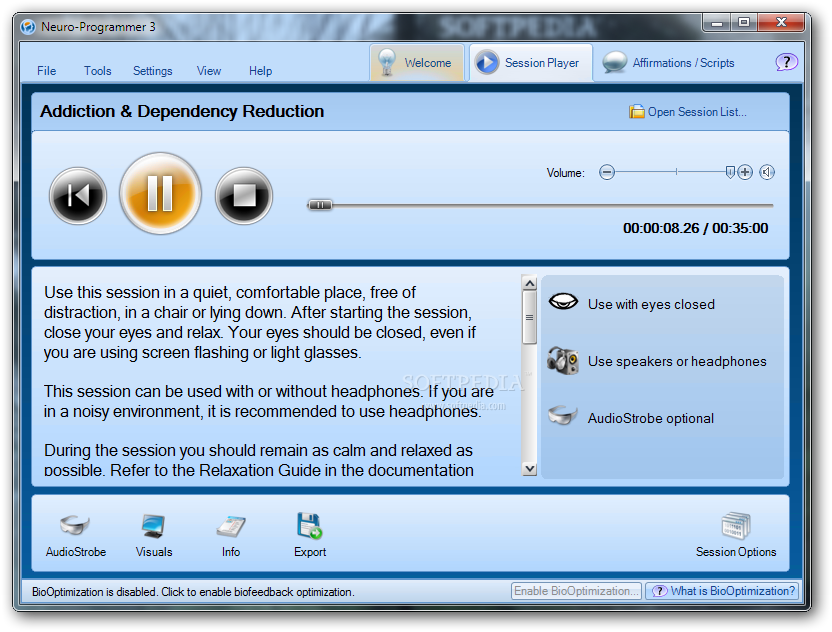Switch to the Welcome tab
Image resolution: width=832 pixels, height=632 pixels.
[417, 63]
